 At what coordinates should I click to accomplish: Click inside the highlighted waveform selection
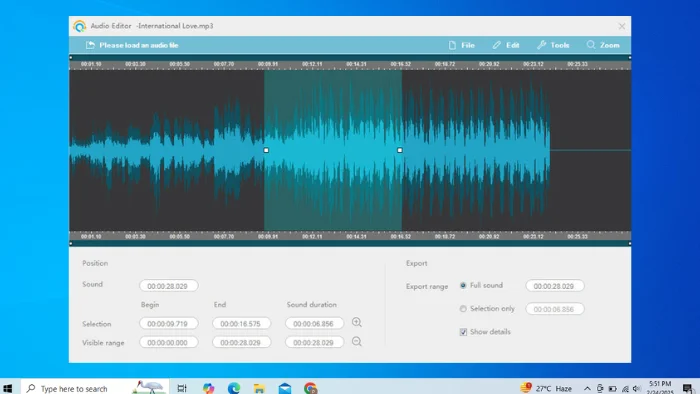click(333, 150)
